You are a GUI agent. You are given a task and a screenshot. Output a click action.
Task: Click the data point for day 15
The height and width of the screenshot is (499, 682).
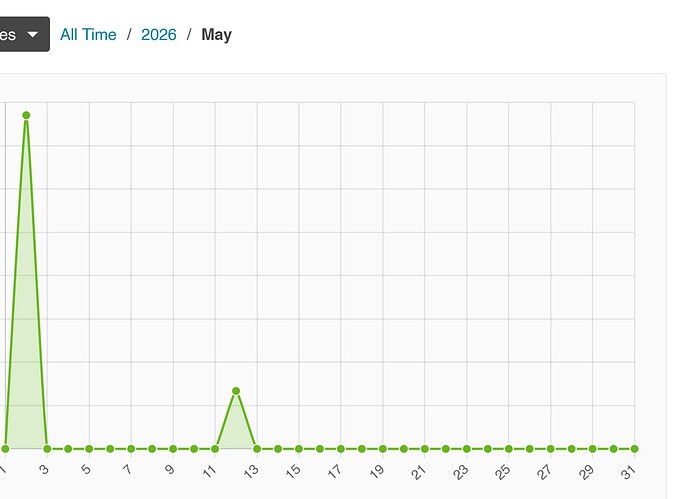pyautogui.click(x=299, y=449)
